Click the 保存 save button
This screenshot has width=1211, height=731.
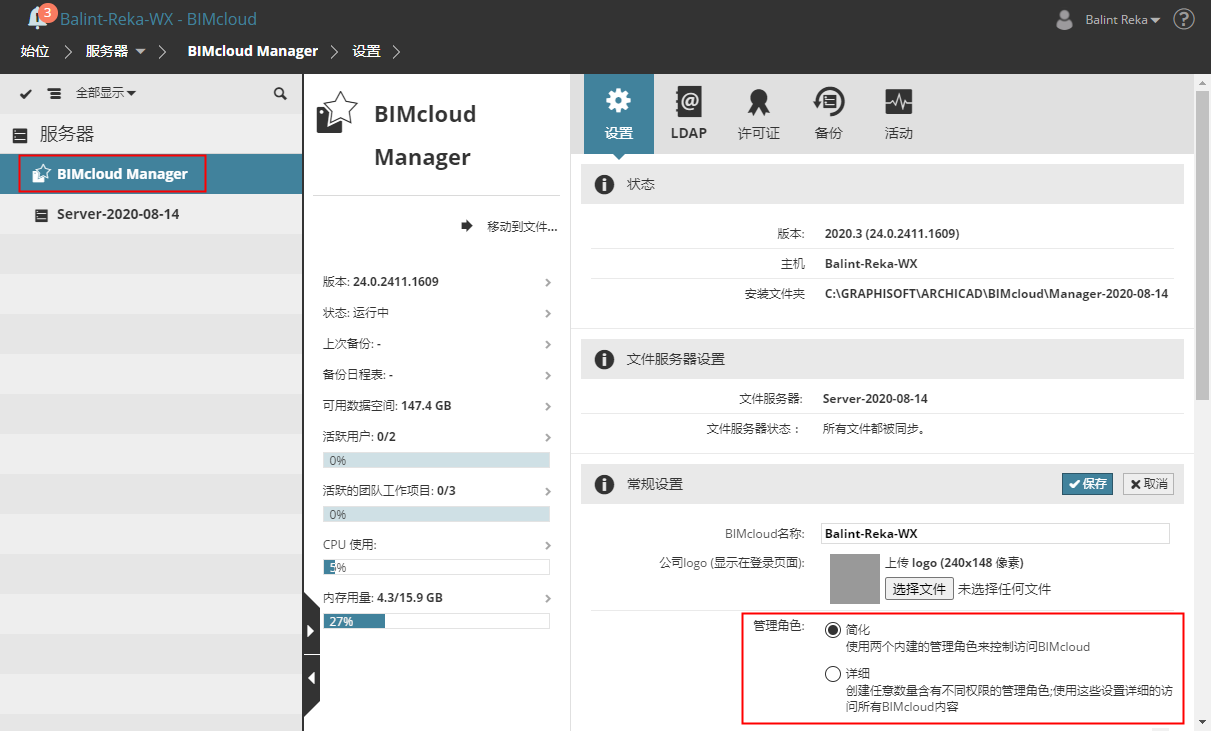(1087, 484)
